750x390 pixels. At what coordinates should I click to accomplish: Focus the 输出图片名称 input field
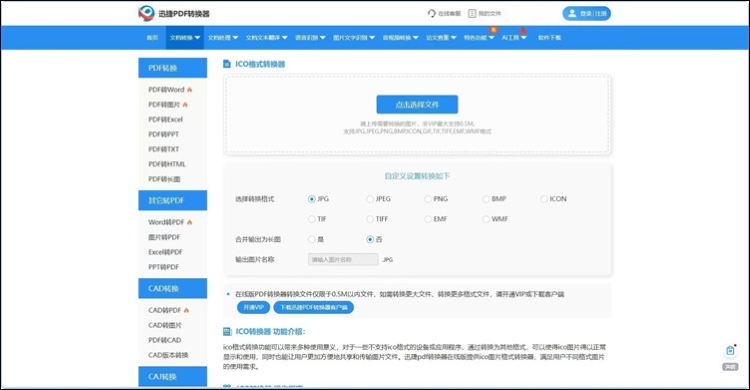(x=343, y=259)
